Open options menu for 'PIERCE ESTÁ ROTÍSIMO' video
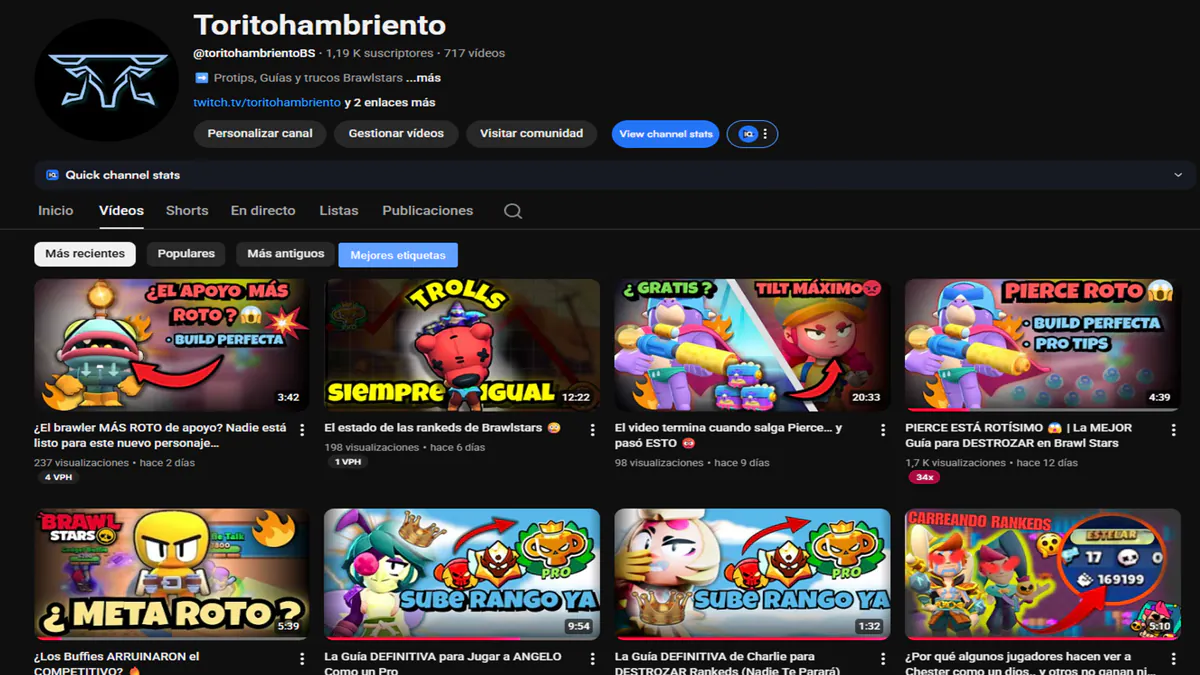Viewport: 1200px width, 675px height. tap(1174, 430)
